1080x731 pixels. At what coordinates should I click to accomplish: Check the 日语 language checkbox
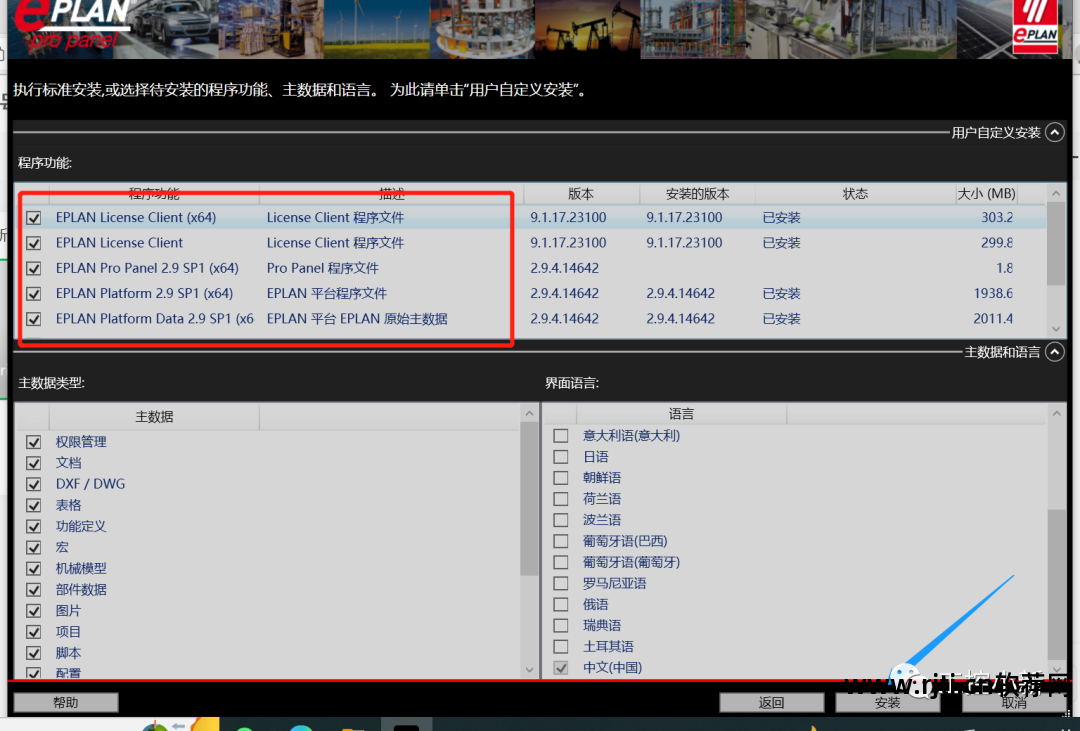pos(561,457)
